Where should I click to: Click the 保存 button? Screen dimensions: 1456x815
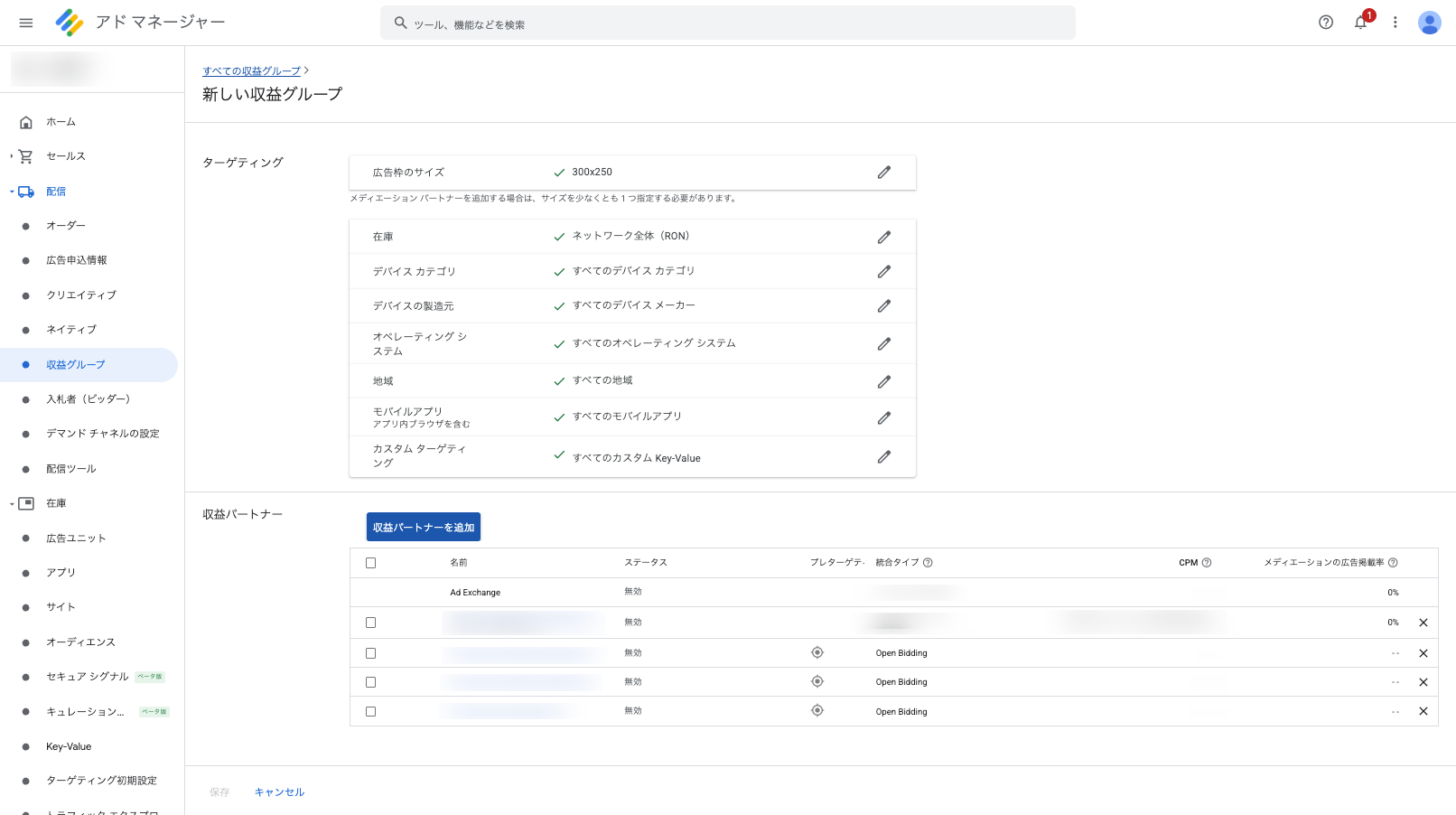tap(219, 792)
